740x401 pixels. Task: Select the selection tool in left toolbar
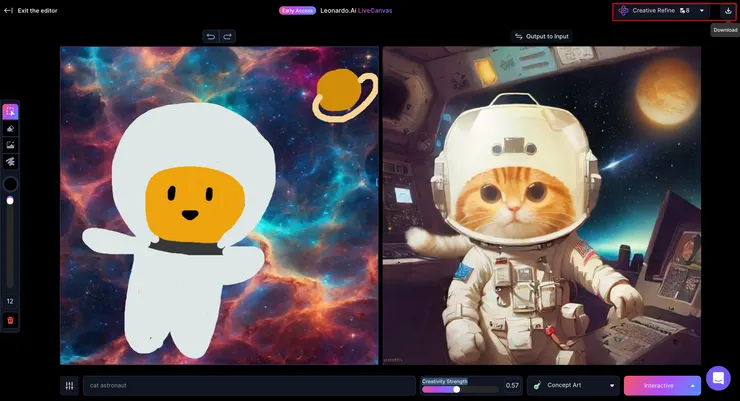point(10,112)
